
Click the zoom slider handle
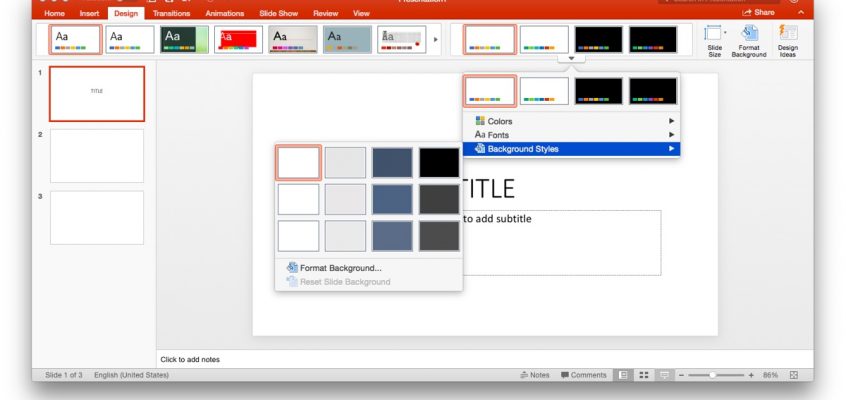[713, 375]
